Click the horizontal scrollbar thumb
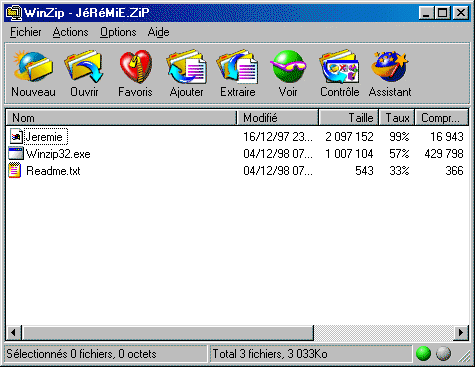This screenshot has width=475, height=367. (168, 332)
